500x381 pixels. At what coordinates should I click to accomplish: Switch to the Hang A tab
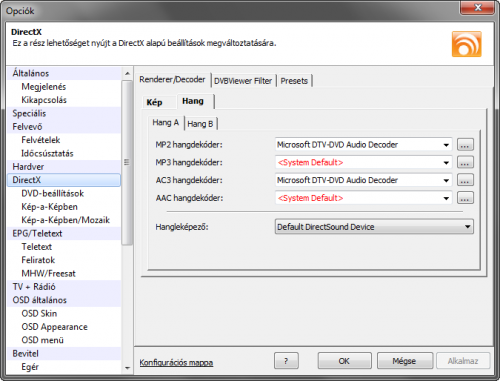coord(166,123)
